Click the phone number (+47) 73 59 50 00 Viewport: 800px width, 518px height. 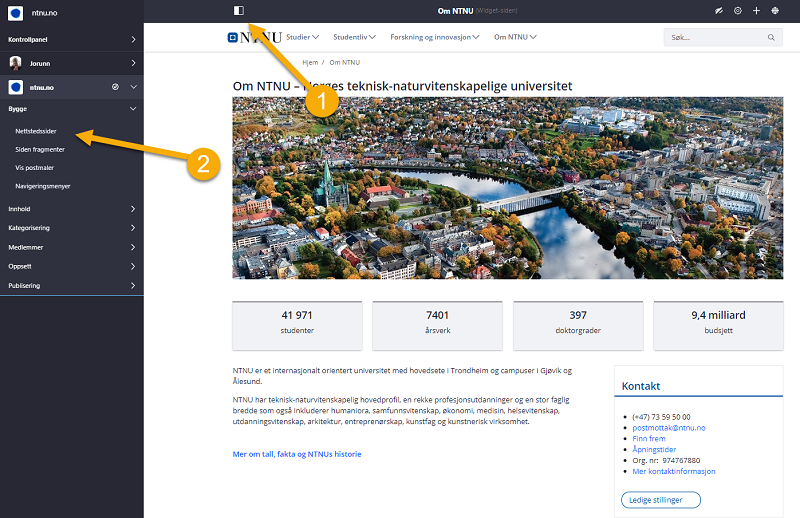point(661,417)
